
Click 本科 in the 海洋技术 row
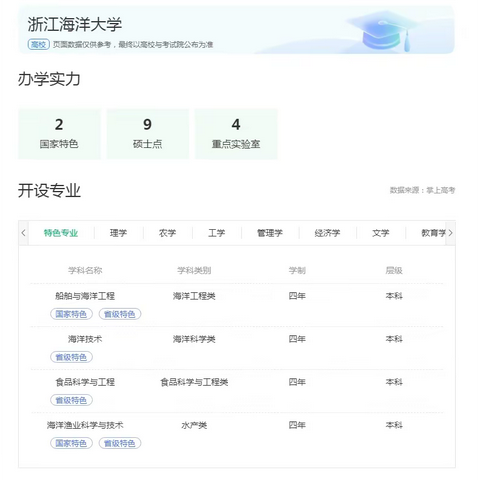pyautogui.click(x=394, y=339)
